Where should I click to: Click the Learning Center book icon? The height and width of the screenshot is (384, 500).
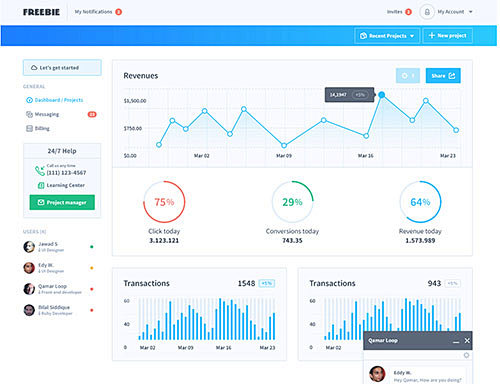[x=41, y=185]
